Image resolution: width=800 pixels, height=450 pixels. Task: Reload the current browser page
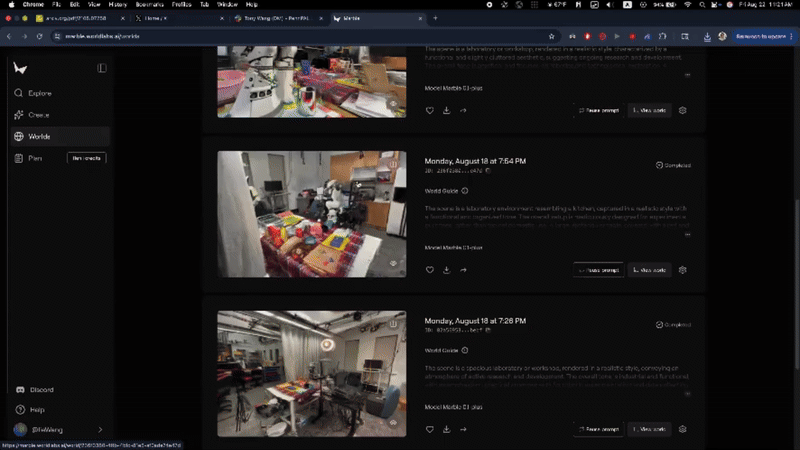[x=39, y=36]
